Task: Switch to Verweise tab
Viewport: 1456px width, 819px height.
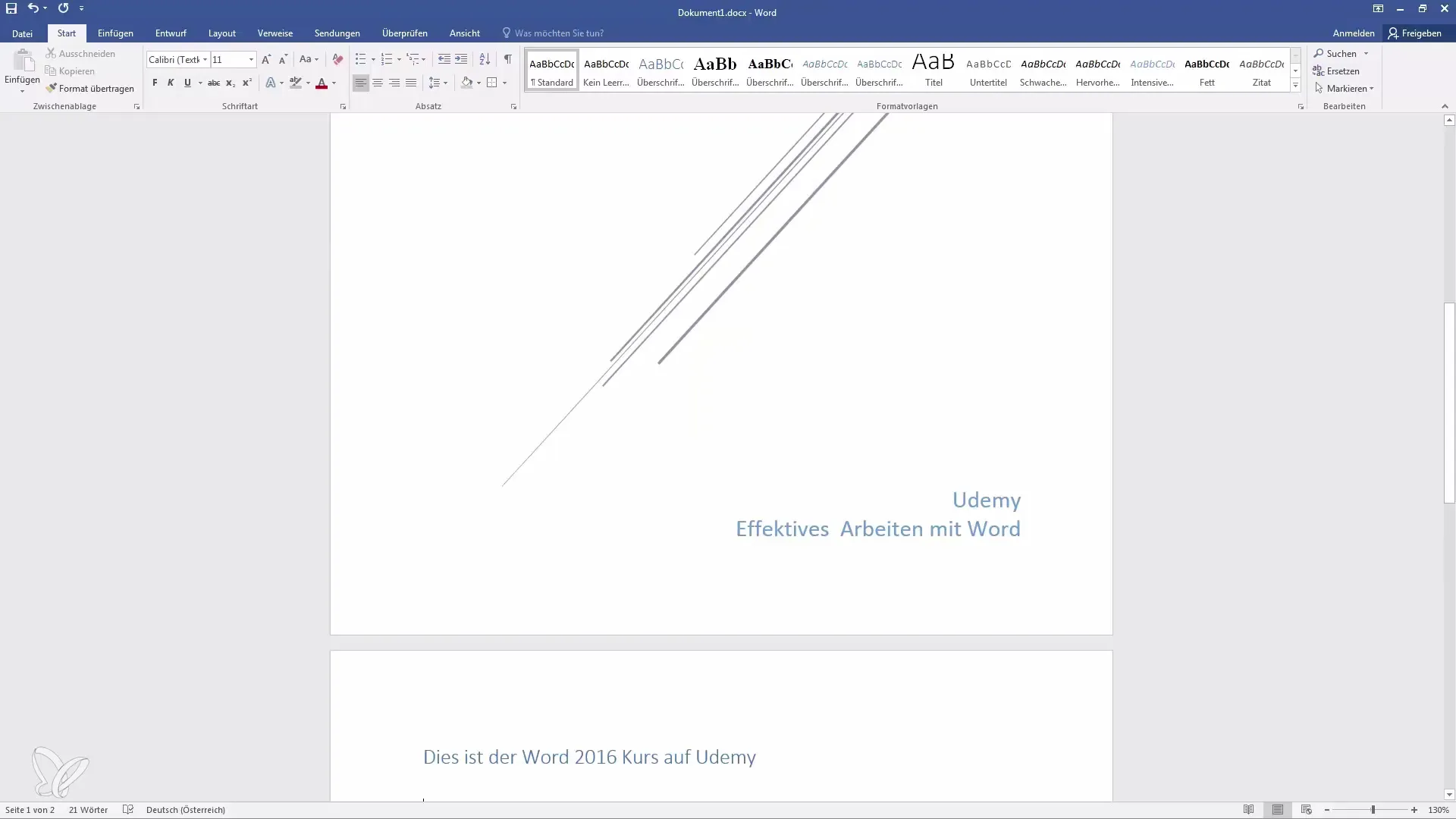Action: [x=275, y=33]
